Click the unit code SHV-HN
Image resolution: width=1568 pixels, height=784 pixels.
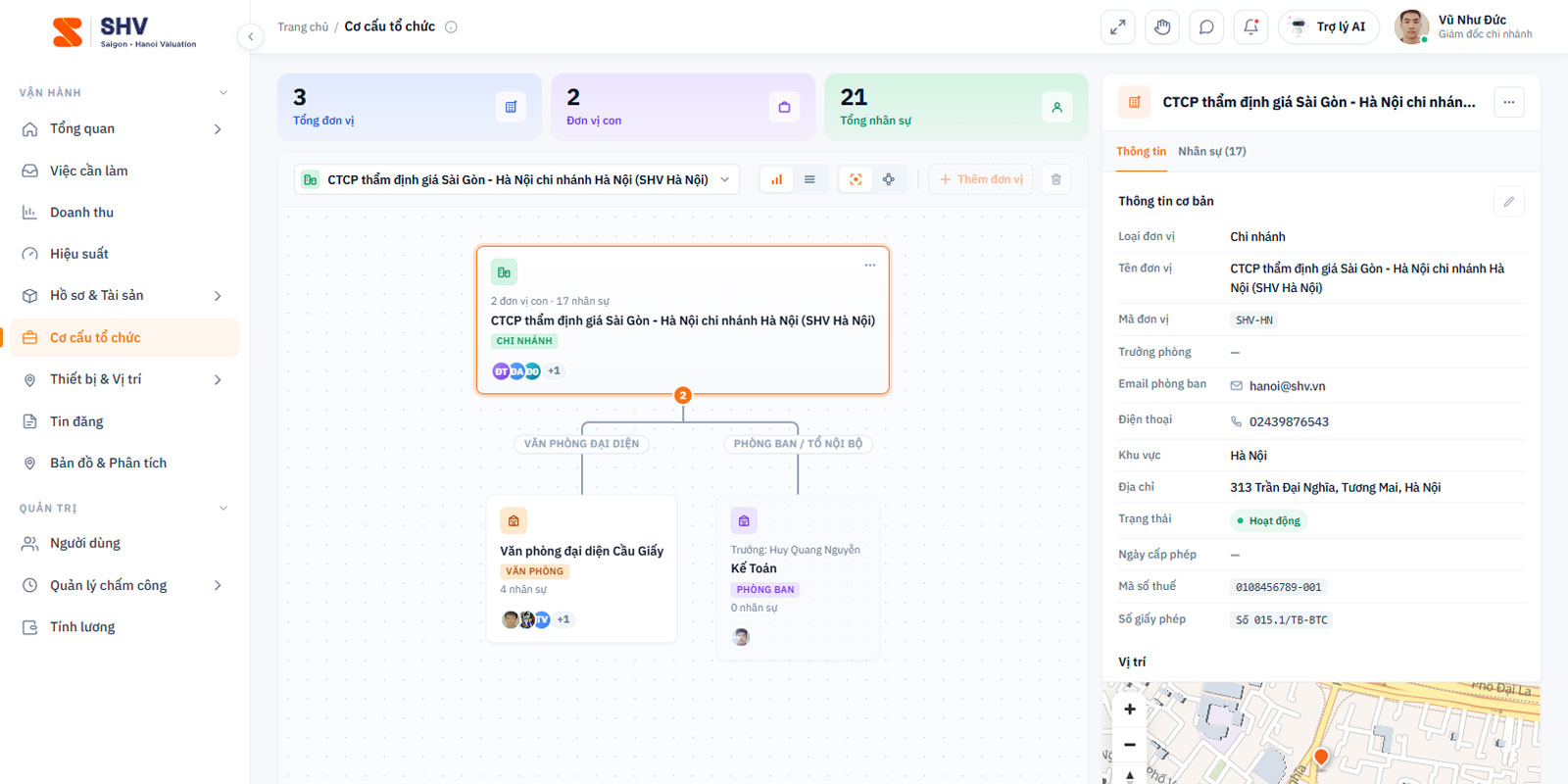click(1254, 320)
